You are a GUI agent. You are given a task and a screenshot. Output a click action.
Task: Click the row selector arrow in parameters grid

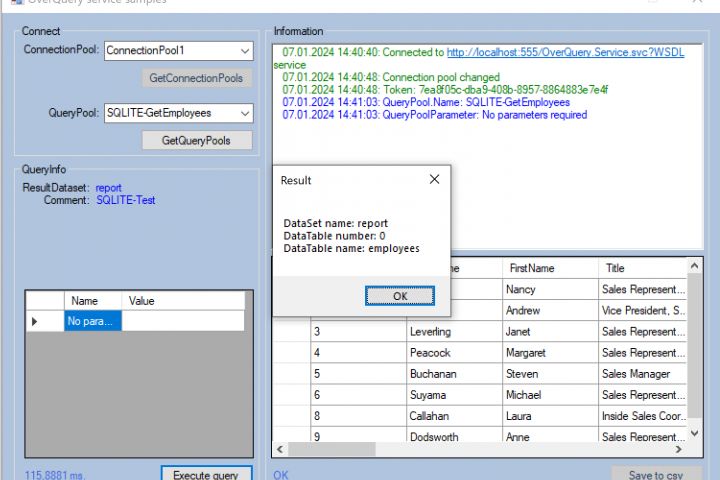coord(37,321)
